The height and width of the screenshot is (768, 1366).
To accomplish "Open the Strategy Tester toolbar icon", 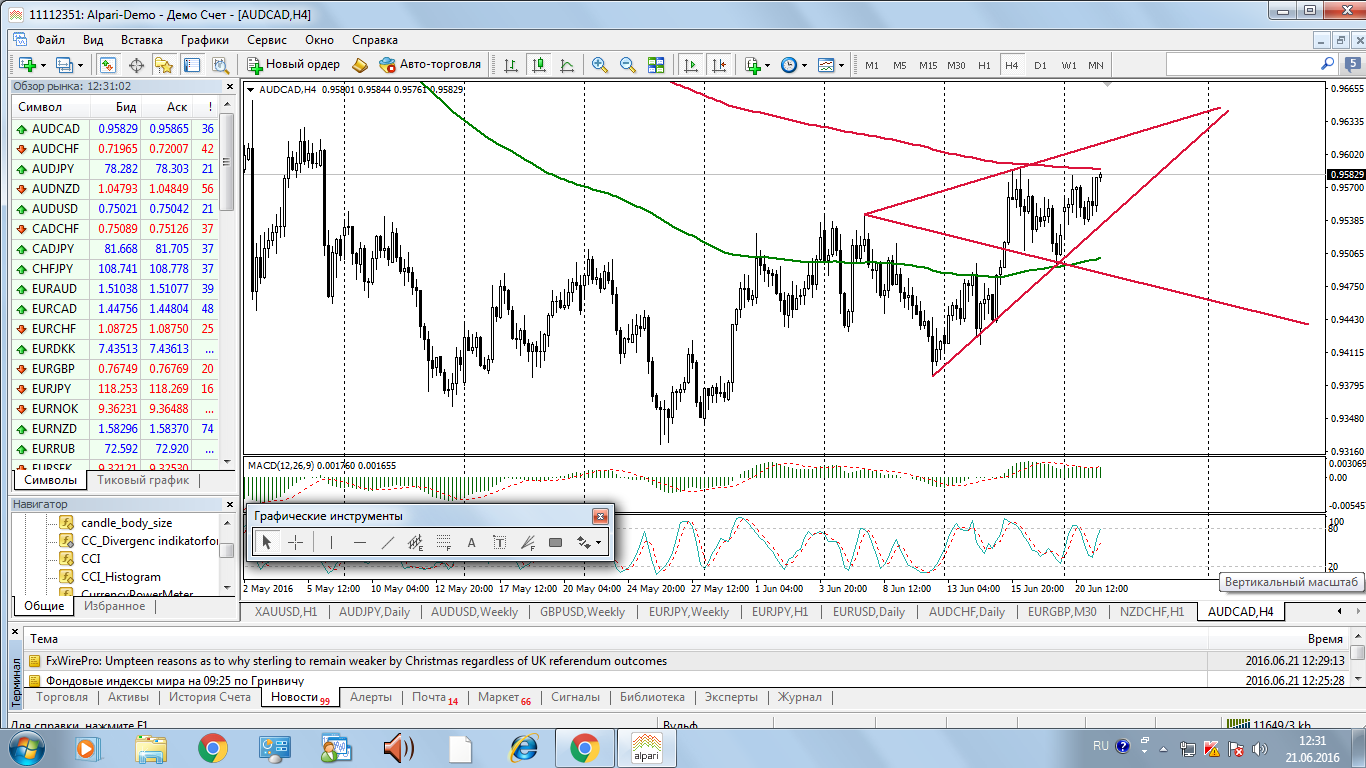I will coord(219,65).
